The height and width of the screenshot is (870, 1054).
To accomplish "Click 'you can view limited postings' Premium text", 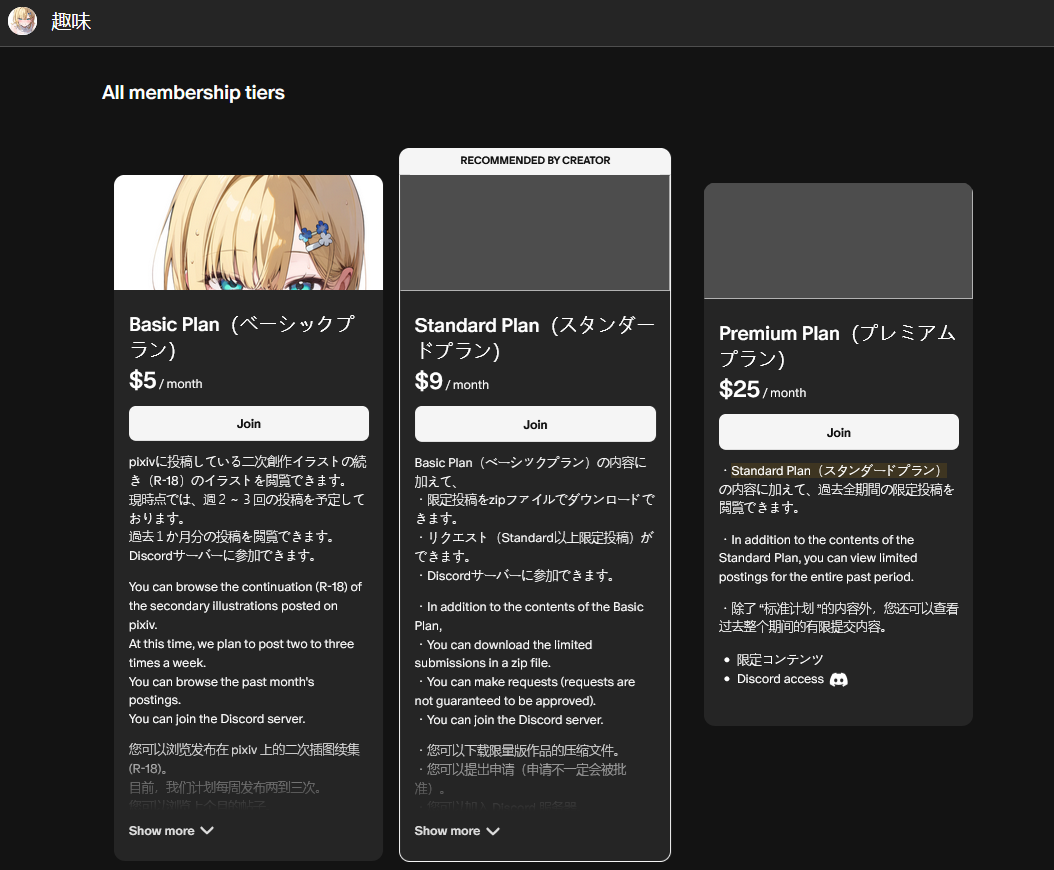I will point(817,567).
